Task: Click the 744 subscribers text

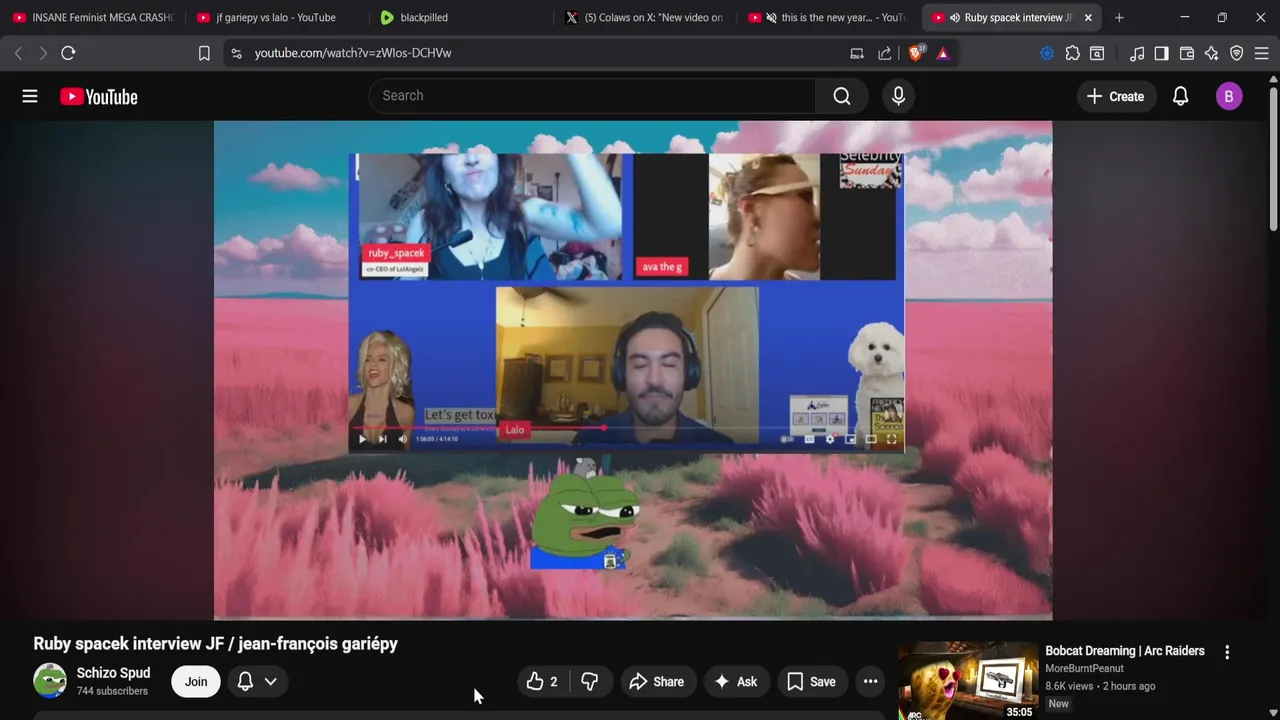Action: tap(112, 692)
